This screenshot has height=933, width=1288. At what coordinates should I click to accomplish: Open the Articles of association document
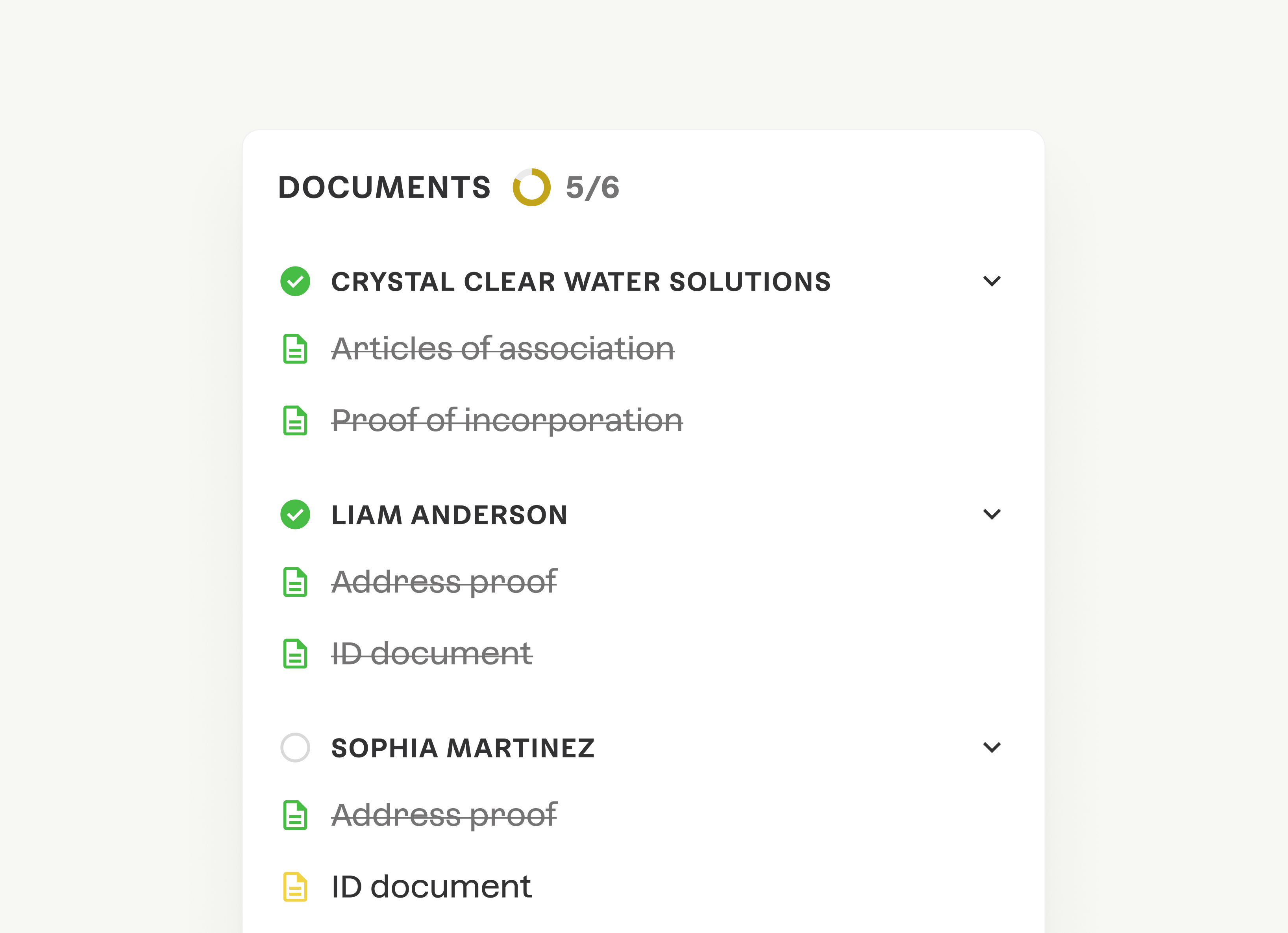503,348
